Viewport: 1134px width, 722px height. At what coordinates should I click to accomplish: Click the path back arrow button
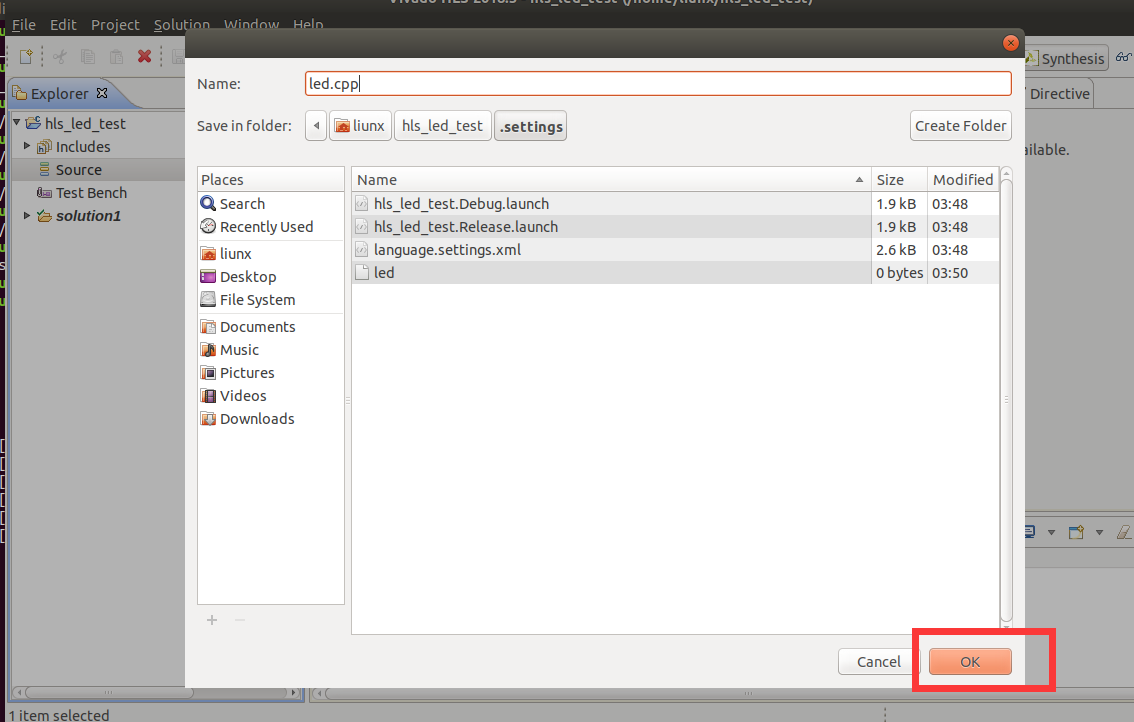tap(316, 126)
